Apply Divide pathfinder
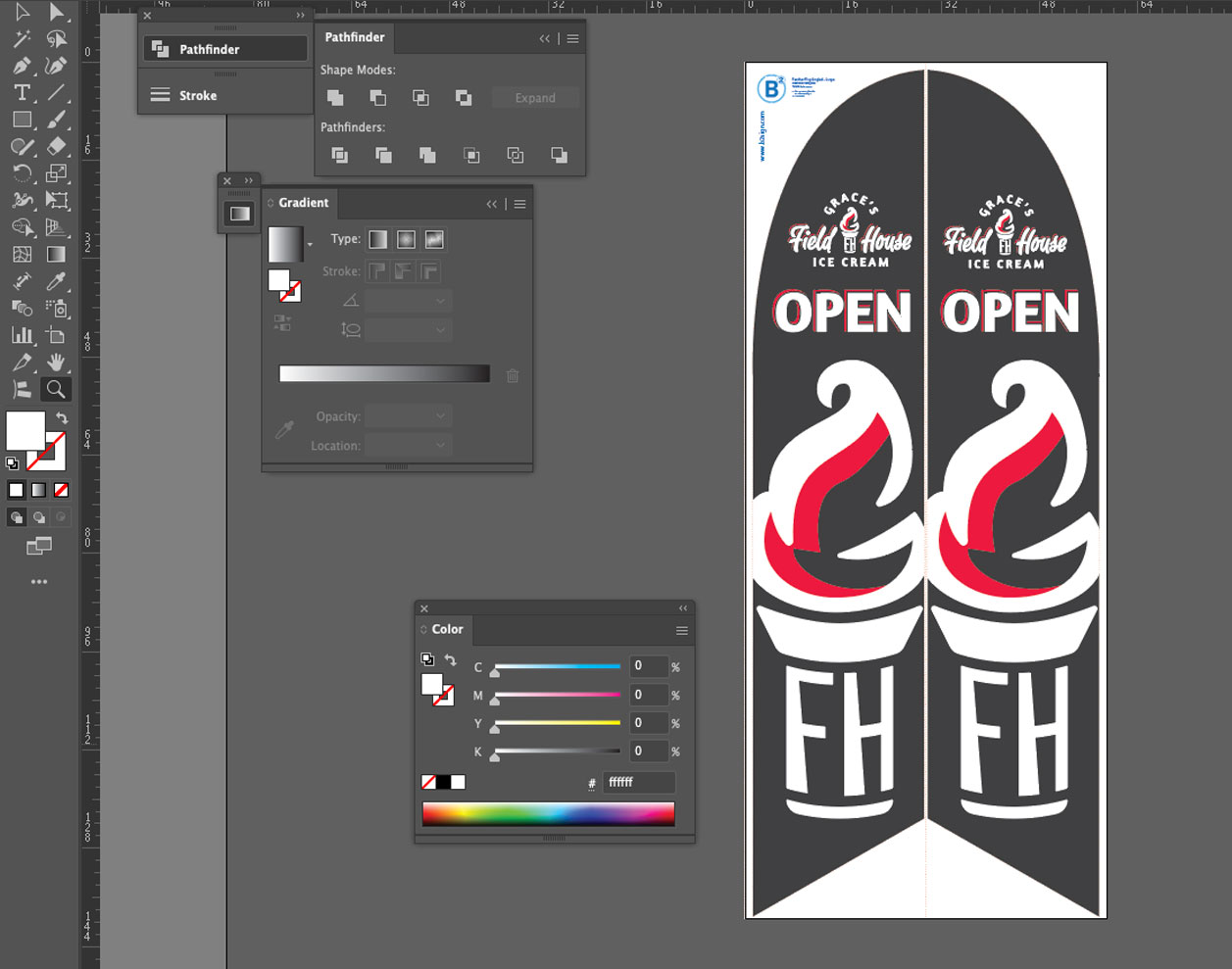The width and height of the screenshot is (1232, 969). tap(340, 155)
